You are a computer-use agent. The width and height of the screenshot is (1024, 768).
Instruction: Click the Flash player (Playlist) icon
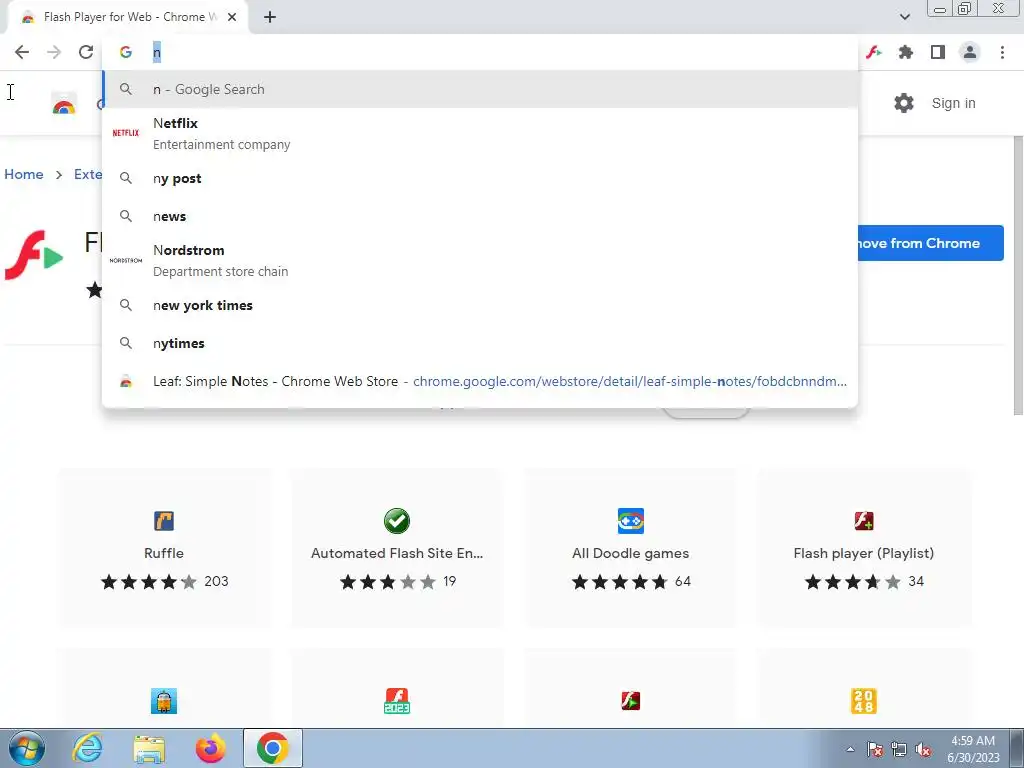pyautogui.click(x=864, y=521)
